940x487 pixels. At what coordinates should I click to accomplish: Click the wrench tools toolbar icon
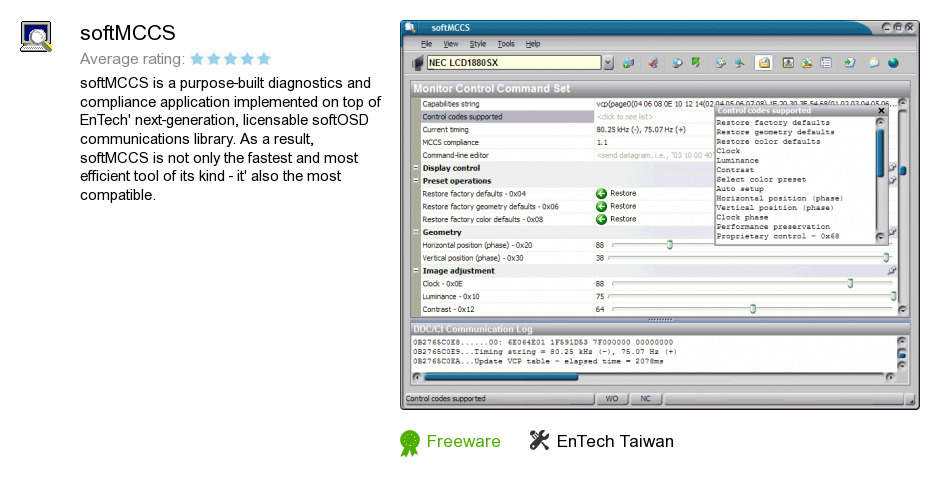click(x=739, y=62)
